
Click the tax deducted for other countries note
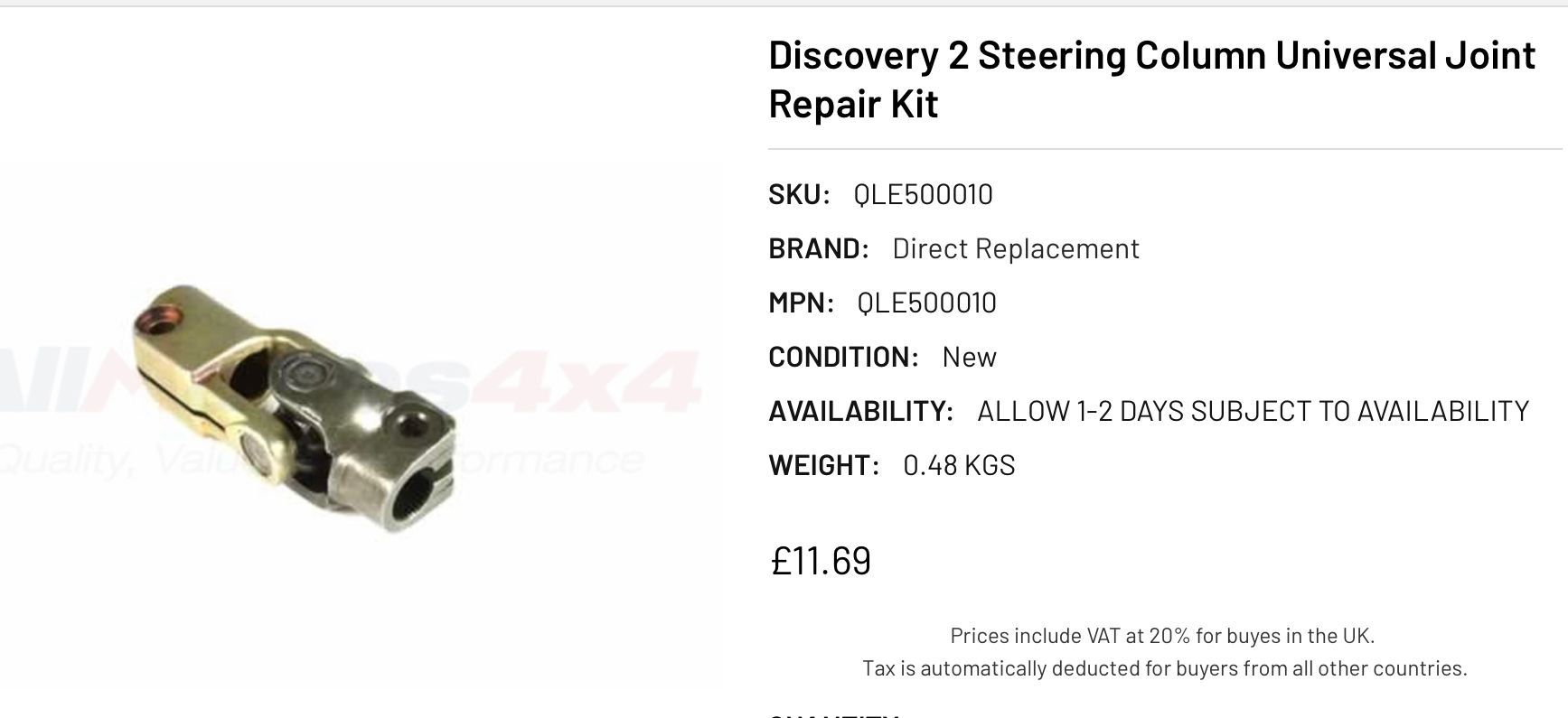pyautogui.click(x=1164, y=668)
